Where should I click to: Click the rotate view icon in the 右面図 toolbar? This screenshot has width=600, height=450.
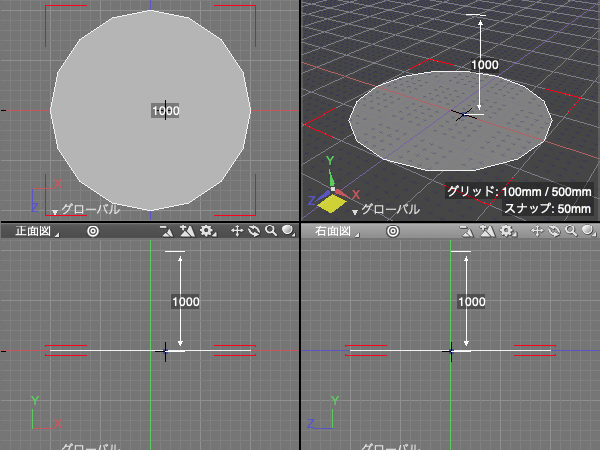click(554, 231)
